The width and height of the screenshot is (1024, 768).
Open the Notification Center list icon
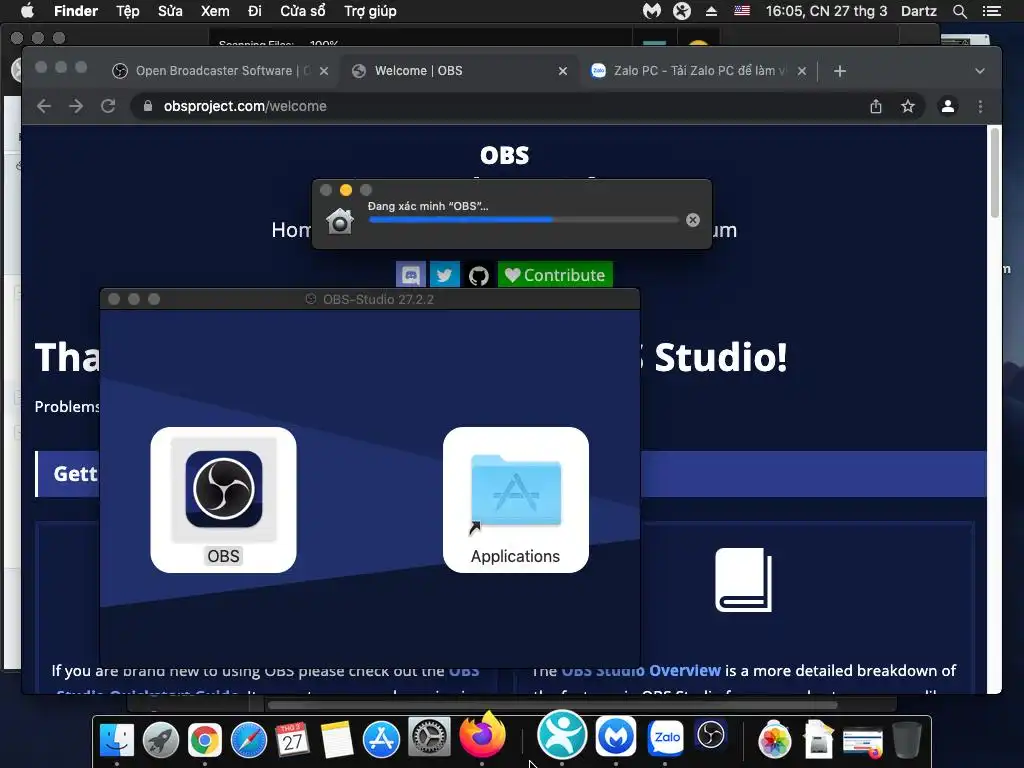click(x=991, y=11)
